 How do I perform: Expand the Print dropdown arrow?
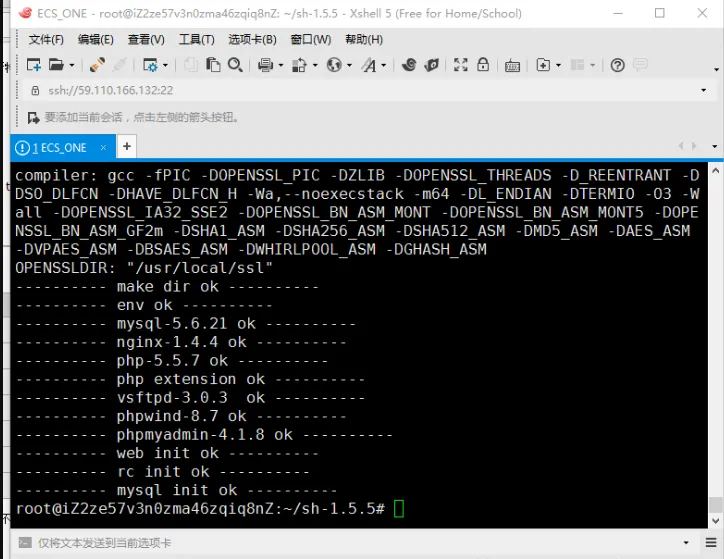[281, 66]
